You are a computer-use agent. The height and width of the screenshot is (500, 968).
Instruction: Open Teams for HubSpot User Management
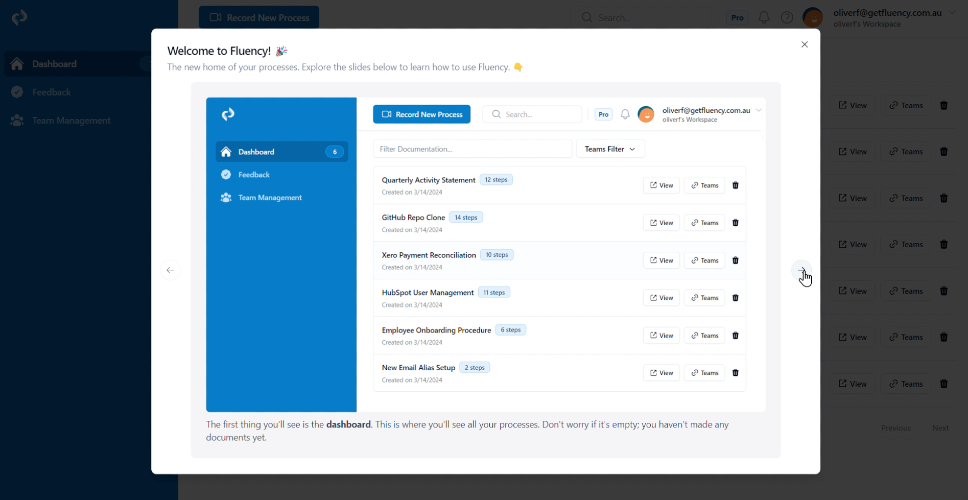tap(704, 298)
